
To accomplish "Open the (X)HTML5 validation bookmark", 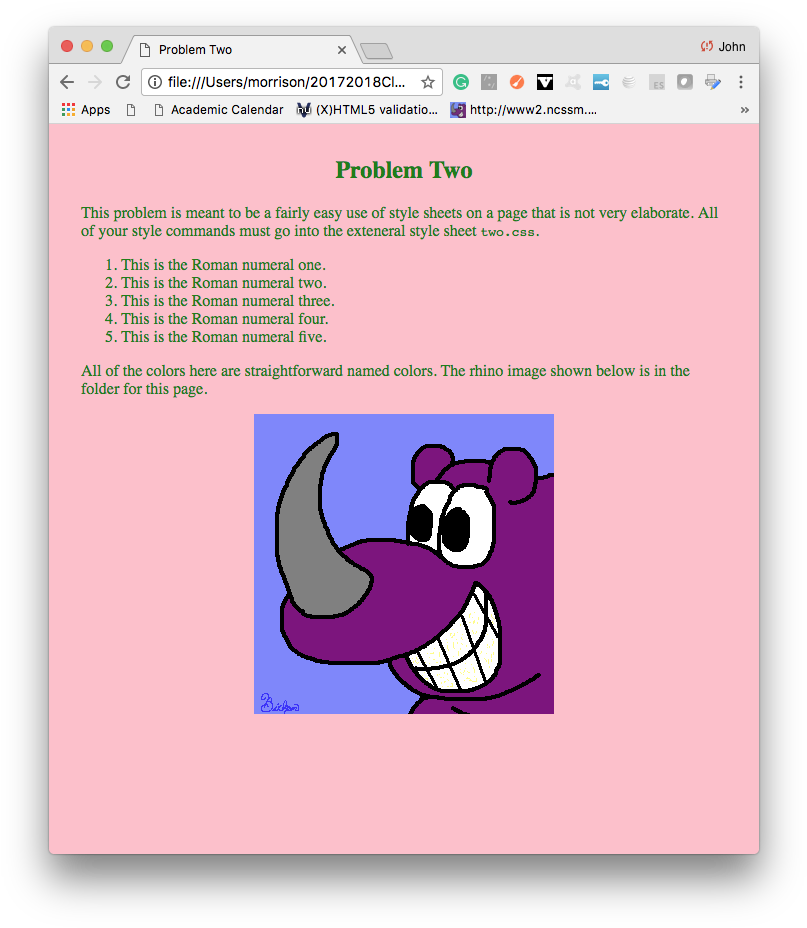I will click(367, 109).
